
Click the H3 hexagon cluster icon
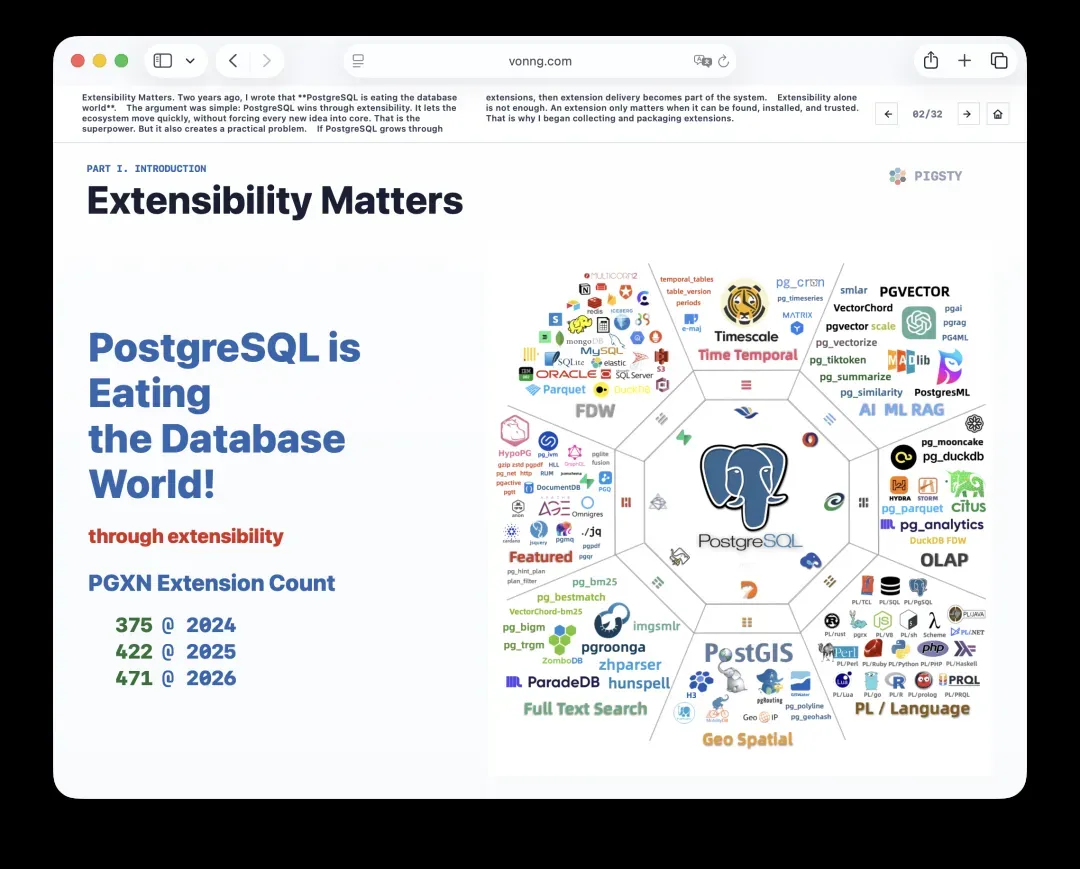[x=700, y=681]
